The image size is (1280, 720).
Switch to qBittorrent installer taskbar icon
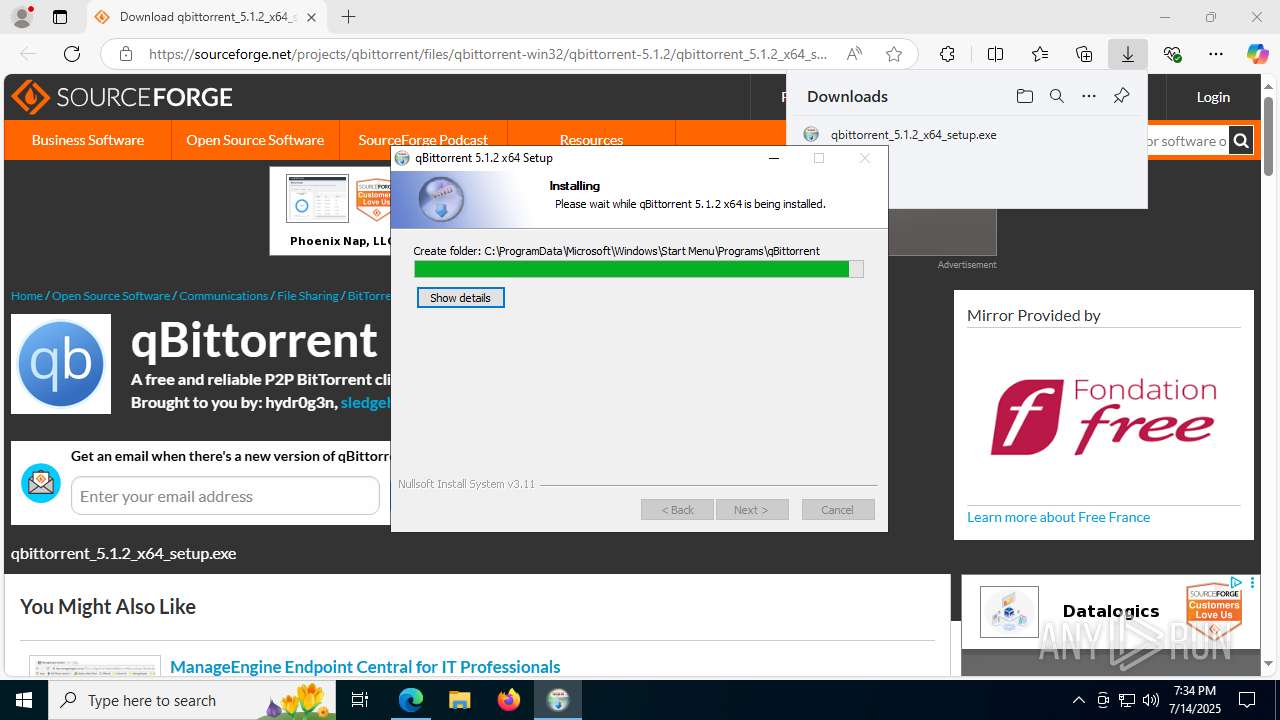click(558, 700)
